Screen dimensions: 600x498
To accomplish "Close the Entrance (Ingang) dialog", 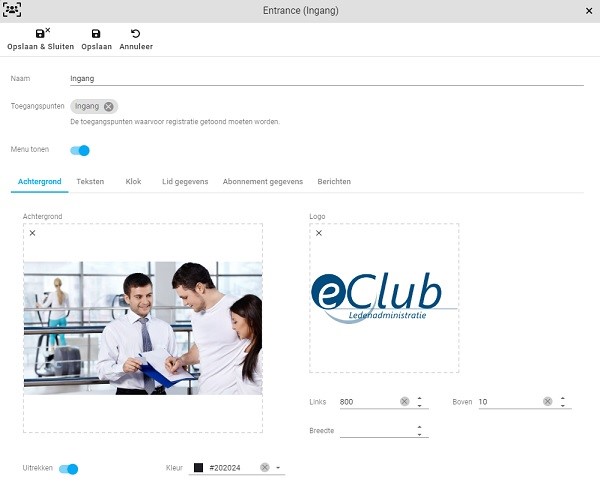I will tap(589, 11).
